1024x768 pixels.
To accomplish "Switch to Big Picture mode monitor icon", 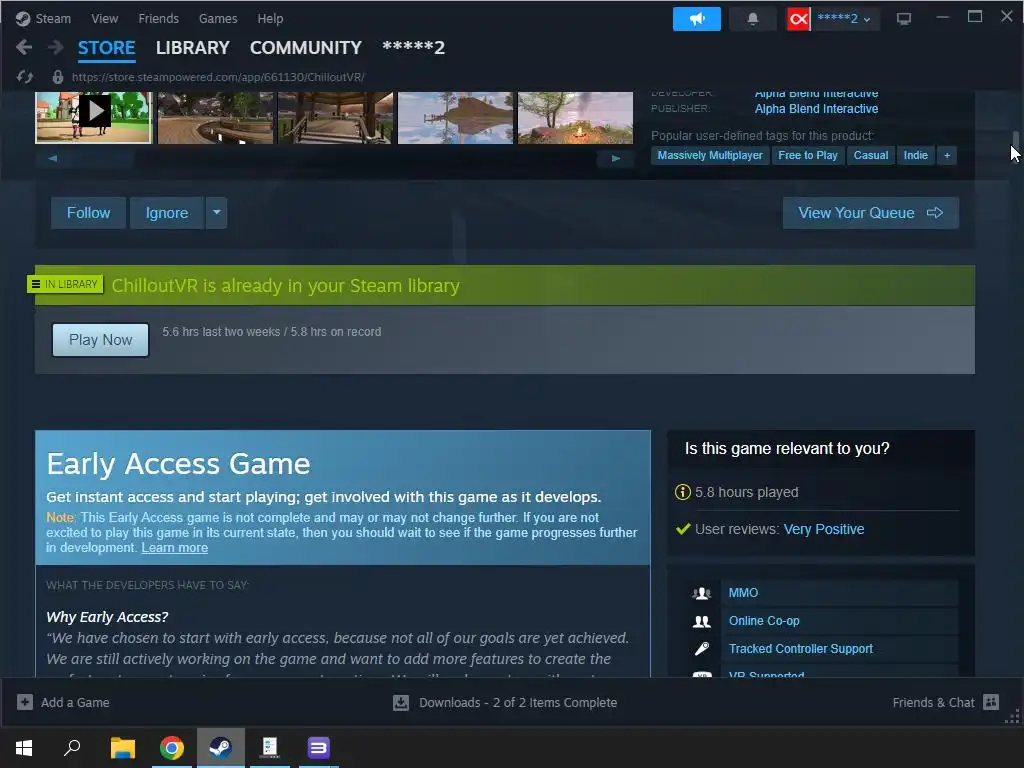I will tap(904, 19).
